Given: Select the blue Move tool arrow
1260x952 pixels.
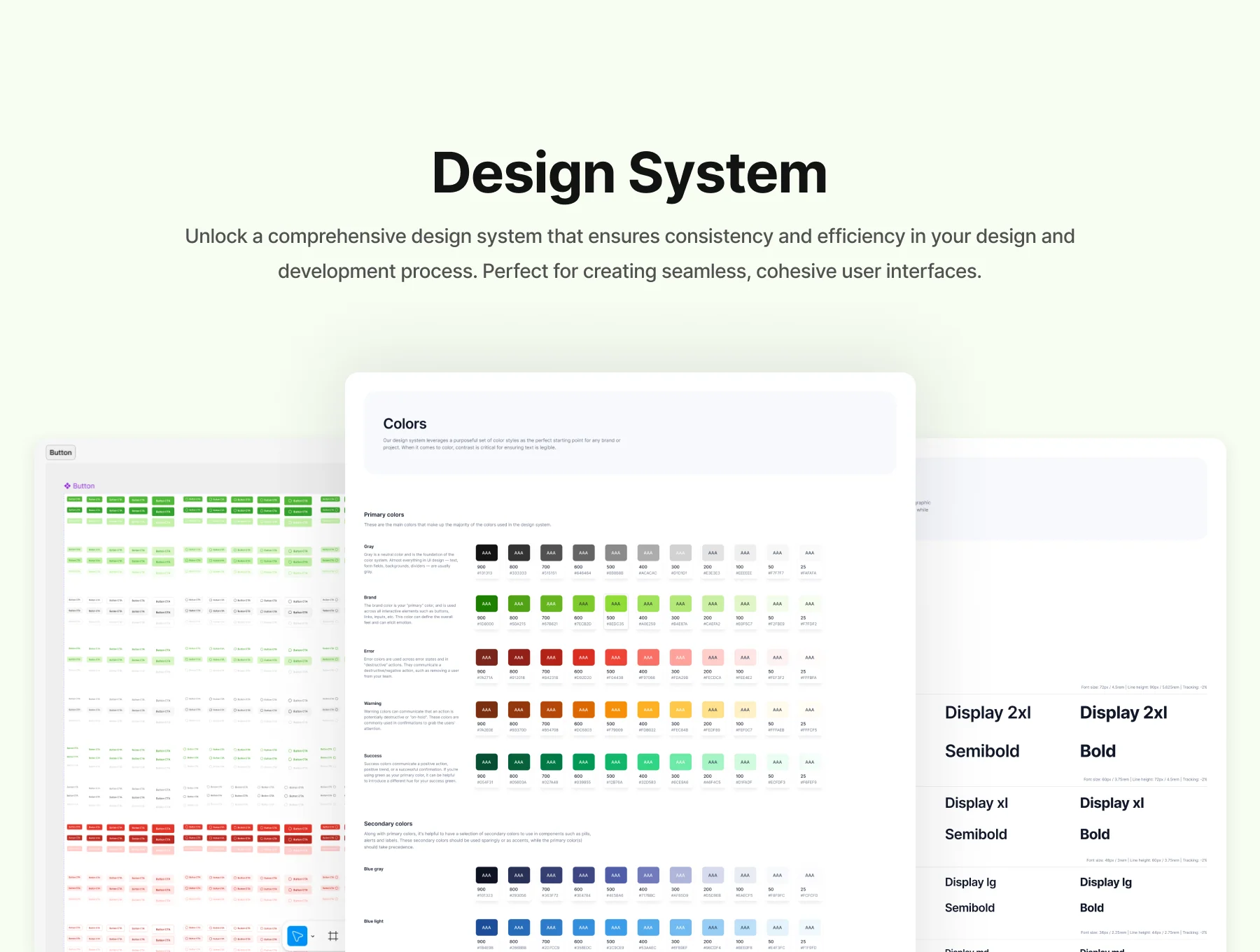Looking at the screenshot, I should pyautogui.click(x=297, y=936).
